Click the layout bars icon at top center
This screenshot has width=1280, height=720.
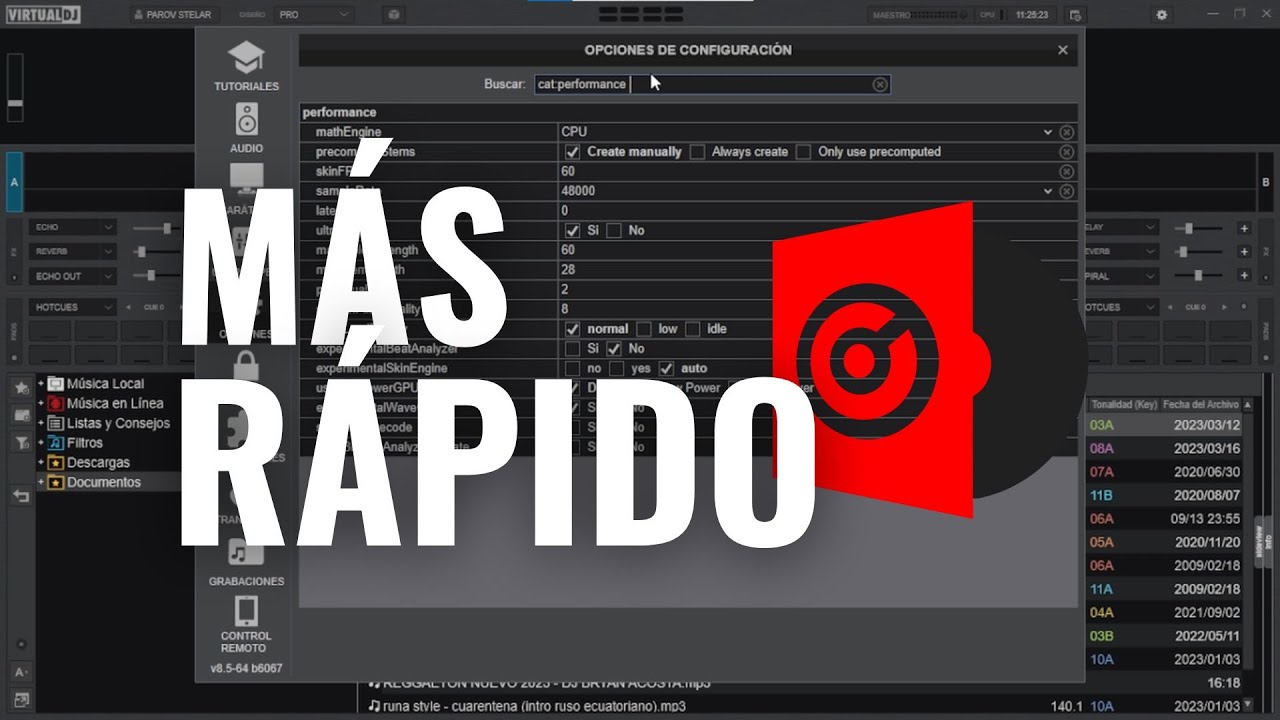point(640,15)
